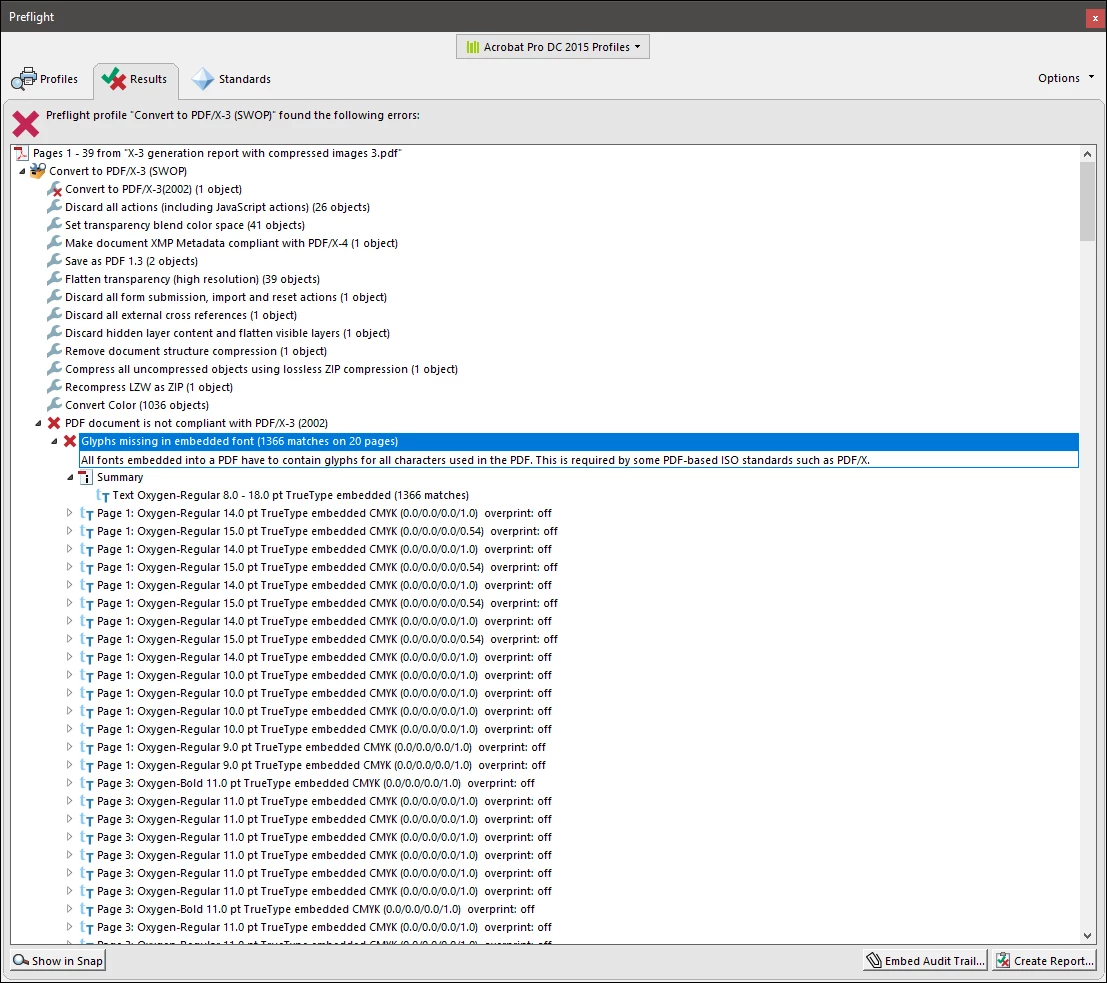Select the Glyphs missing in embedded font row

578,441
